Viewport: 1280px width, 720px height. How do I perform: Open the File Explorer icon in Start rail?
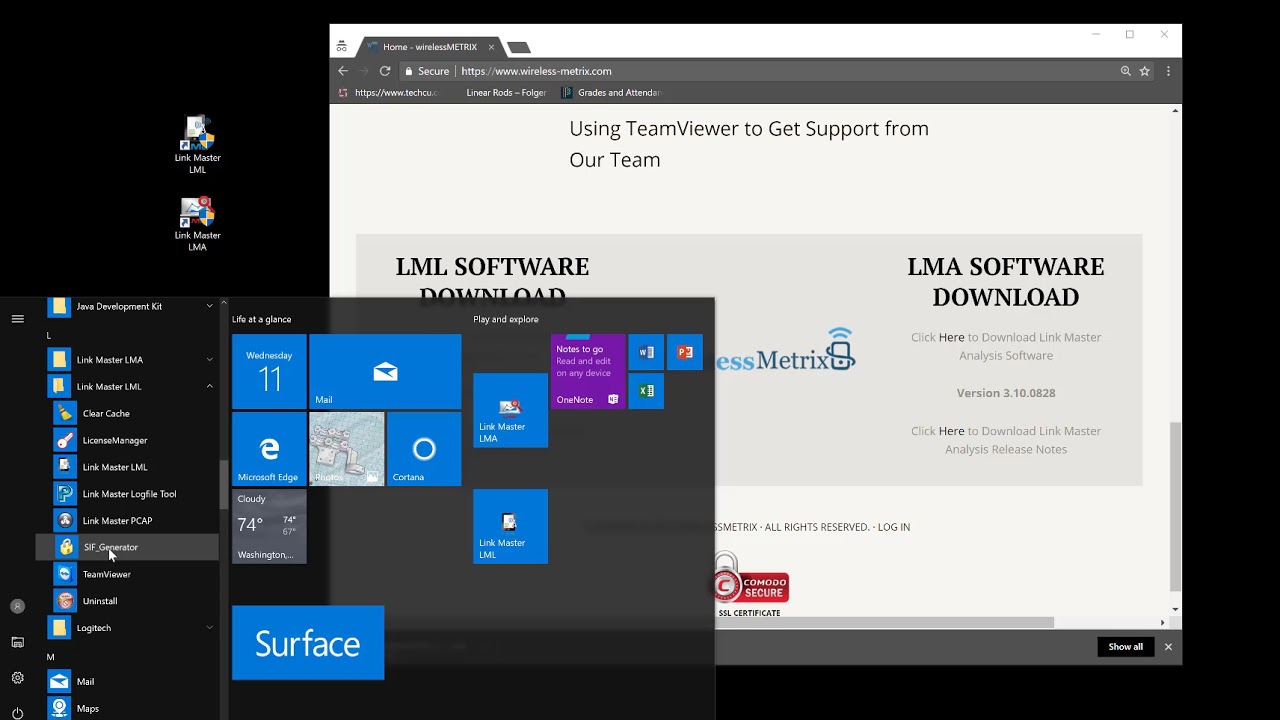17,642
